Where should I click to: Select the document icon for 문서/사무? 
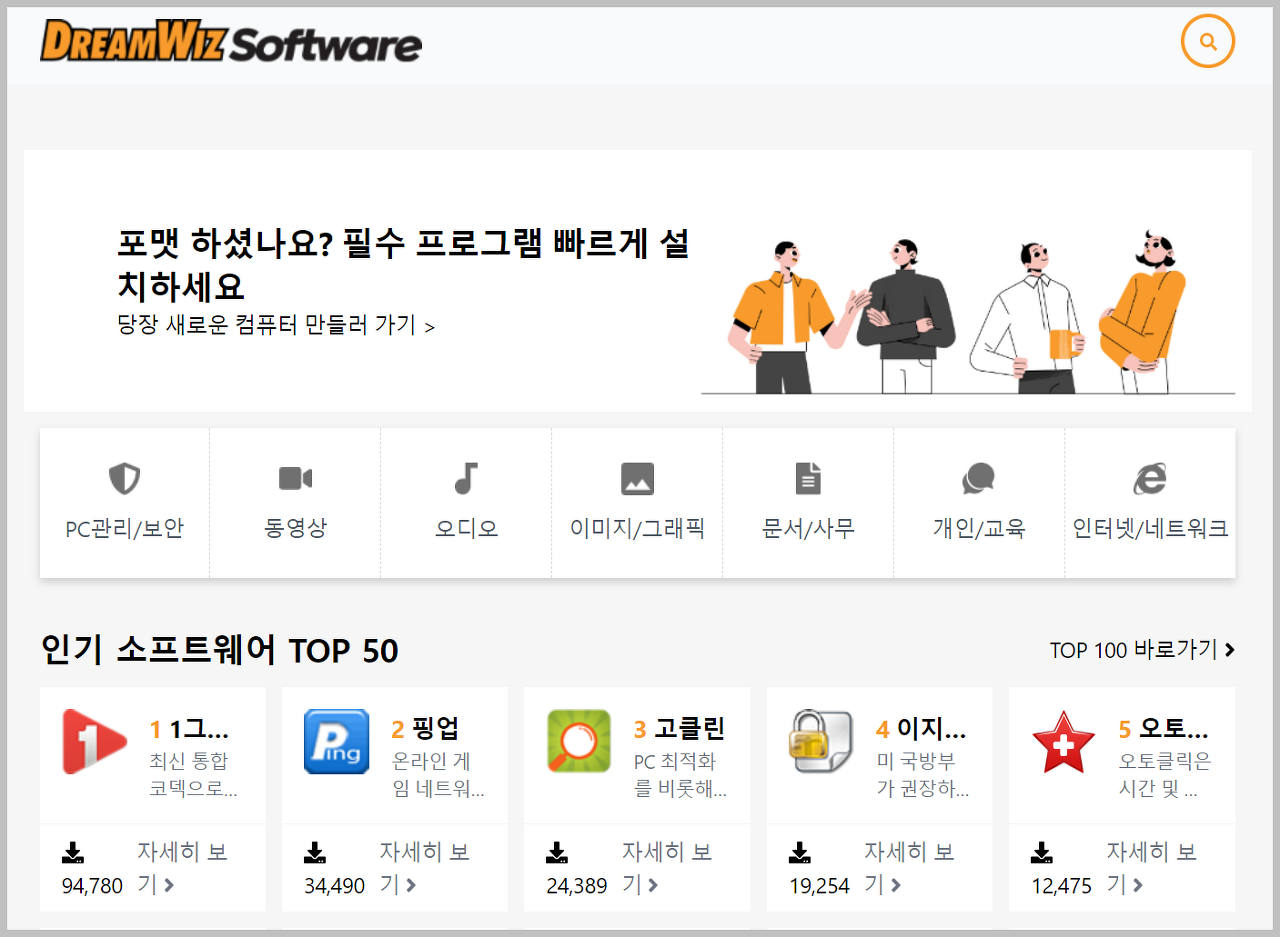[808, 479]
